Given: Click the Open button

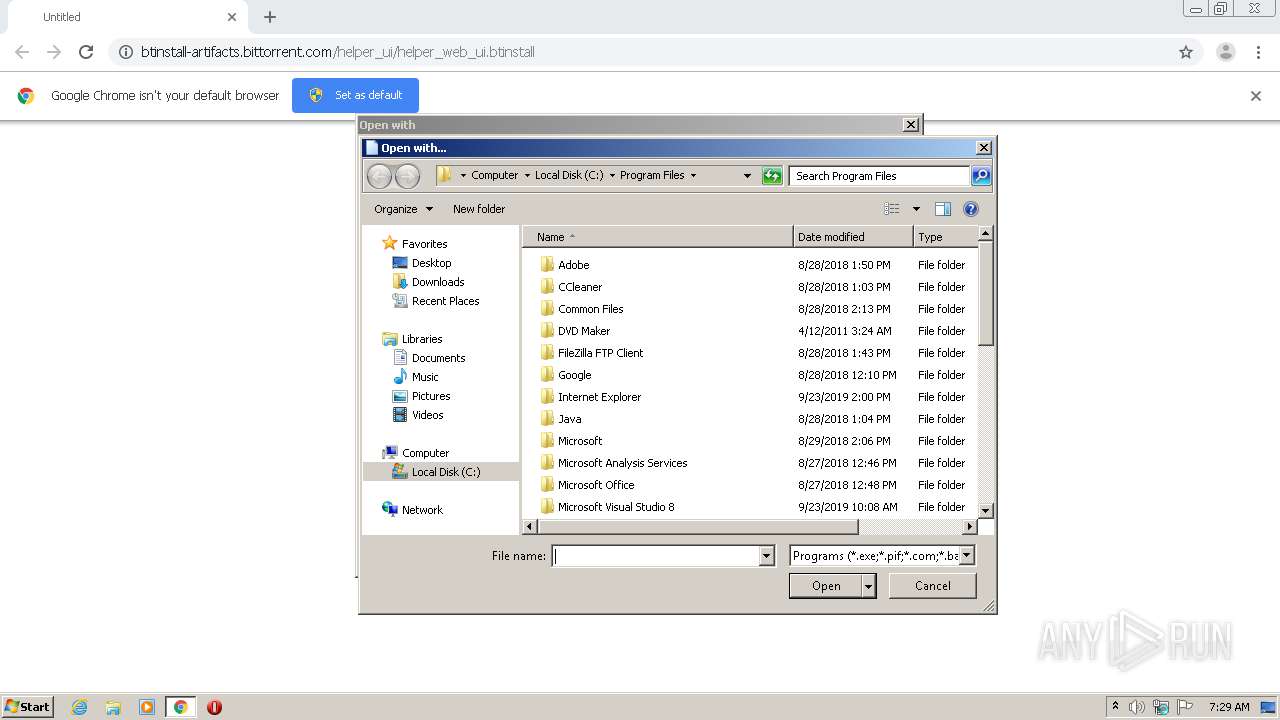Looking at the screenshot, I should [x=825, y=586].
